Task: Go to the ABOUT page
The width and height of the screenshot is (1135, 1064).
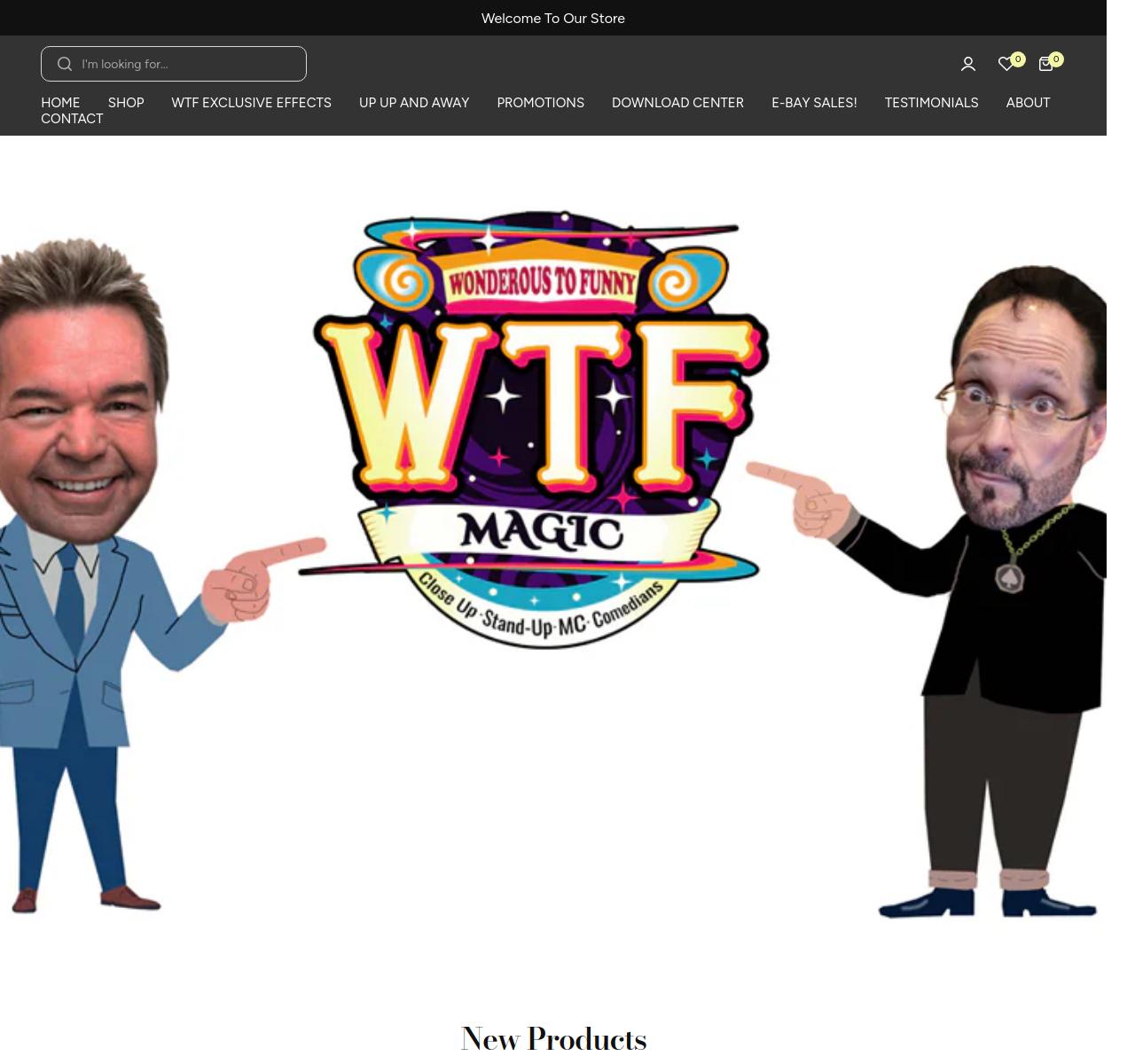Action: tap(1028, 103)
